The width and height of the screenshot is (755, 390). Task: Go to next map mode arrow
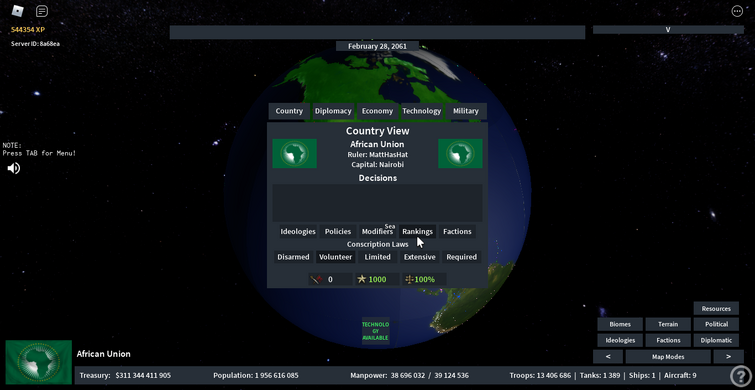pos(728,357)
